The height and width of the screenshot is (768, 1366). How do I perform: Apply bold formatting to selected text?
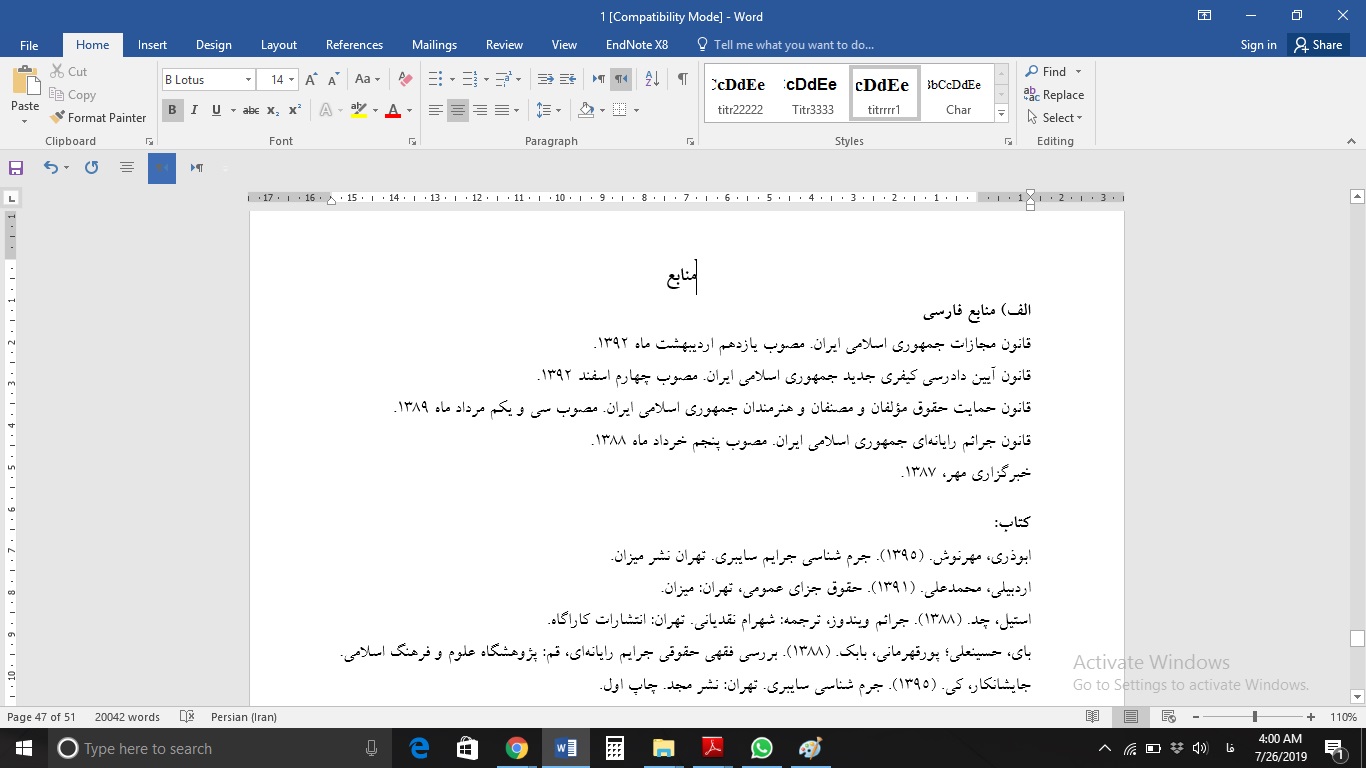(172, 110)
